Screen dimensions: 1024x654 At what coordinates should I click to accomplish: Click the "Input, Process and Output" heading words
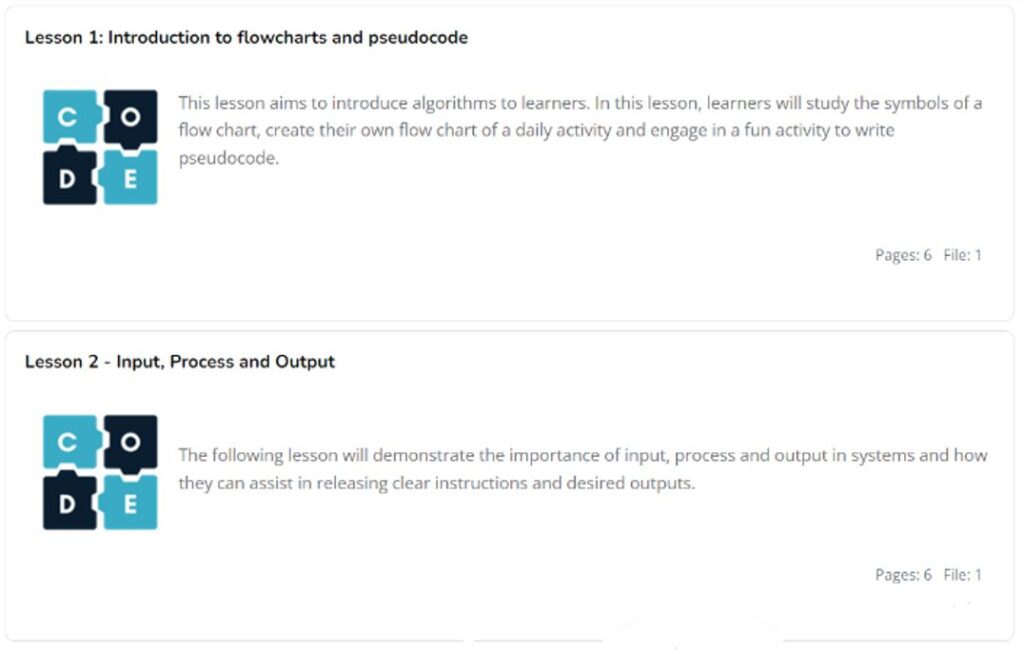coord(225,362)
